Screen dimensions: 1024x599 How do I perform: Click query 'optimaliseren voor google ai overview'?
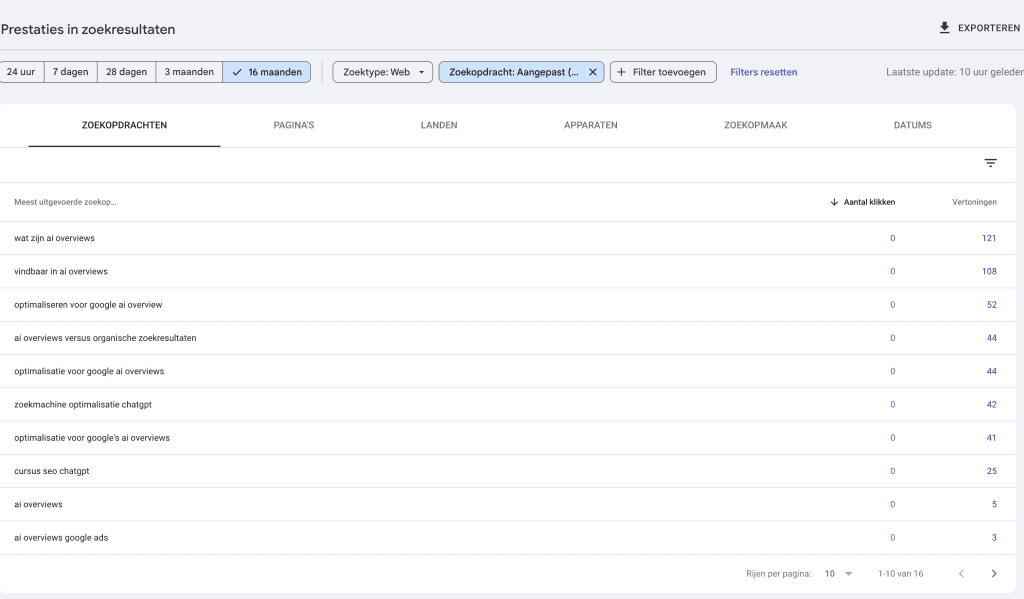(x=88, y=305)
